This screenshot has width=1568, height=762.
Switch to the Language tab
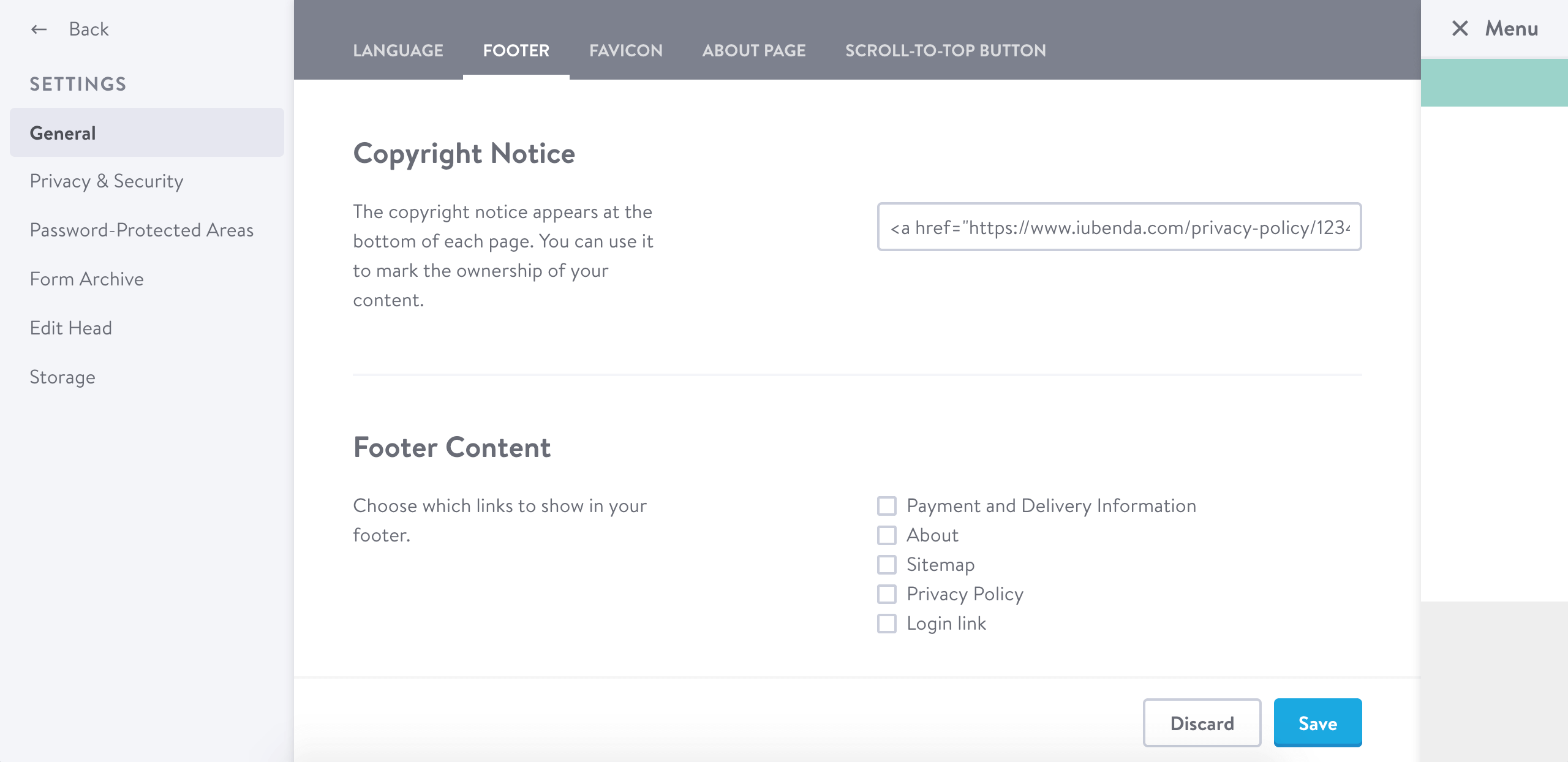click(x=398, y=50)
